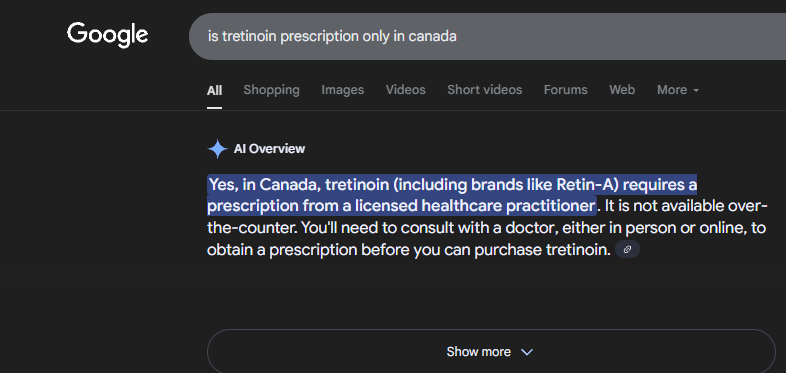Go to Short videos tab
The height and width of the screenshot is (373, 786).
[x=485, y=90]
